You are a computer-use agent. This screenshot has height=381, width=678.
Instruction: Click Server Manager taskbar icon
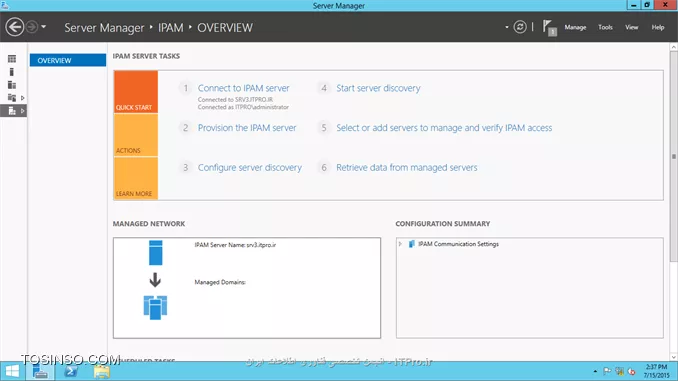click(40, 371)
